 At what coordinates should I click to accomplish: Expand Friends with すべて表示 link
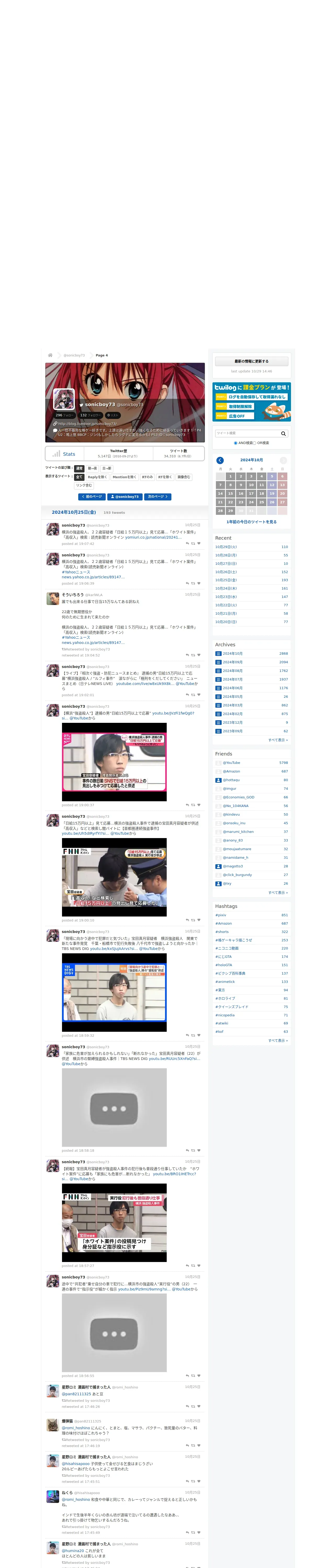pos(278,892)
